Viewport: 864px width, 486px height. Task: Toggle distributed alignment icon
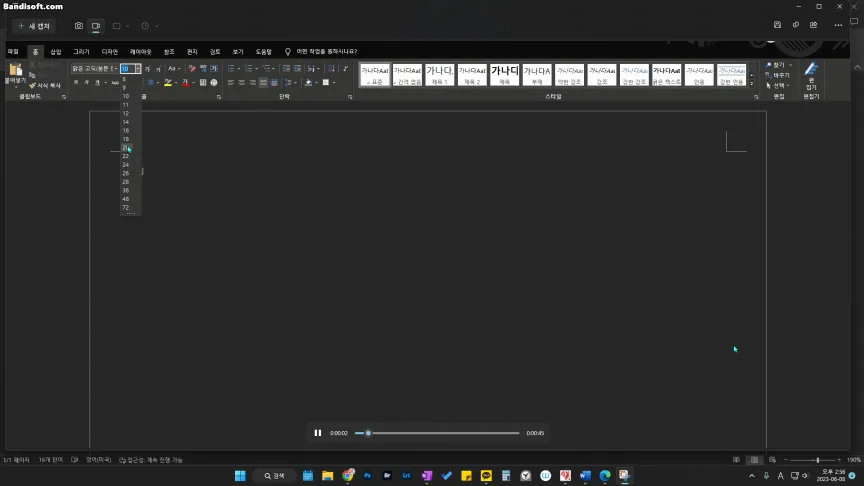[274, 83]
